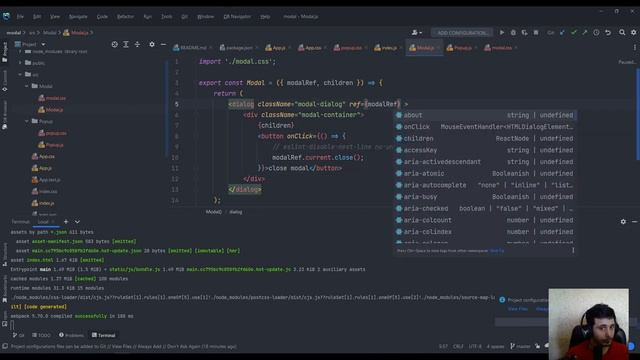Open the Project tool window stripe button
The width and height of the screenshot is (640, 360).
coord(4,51)
